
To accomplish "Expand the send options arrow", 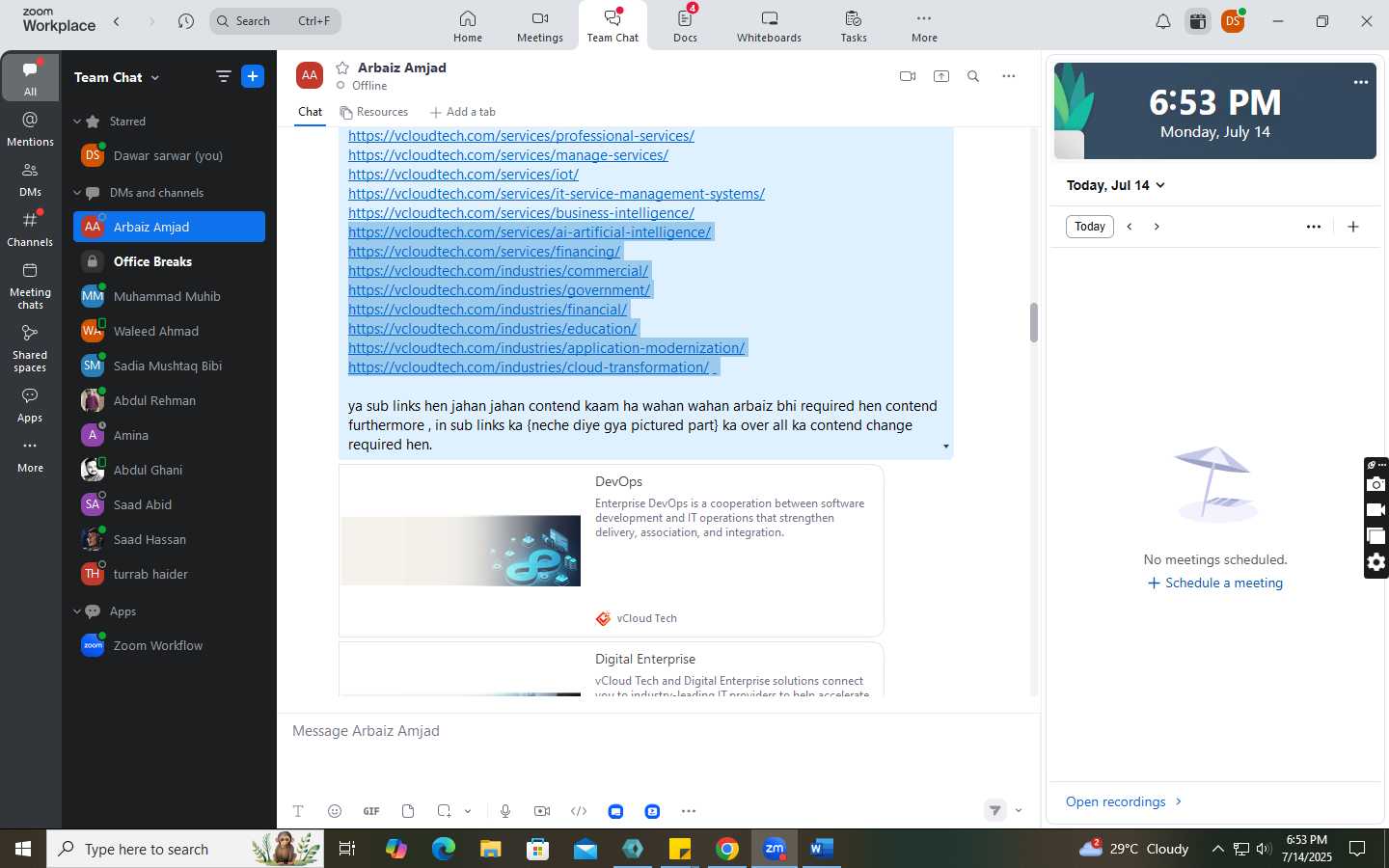I will click(1019, 810).
